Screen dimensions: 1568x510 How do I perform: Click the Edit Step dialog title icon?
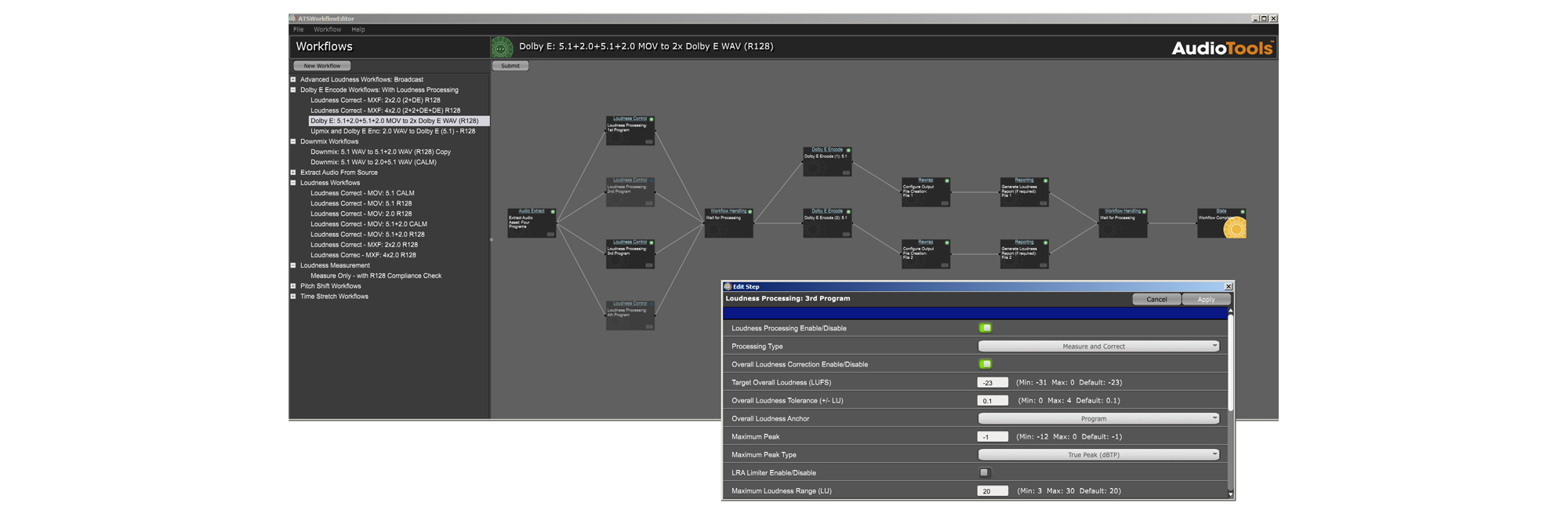pyautogui.click(x=728, y=286)
